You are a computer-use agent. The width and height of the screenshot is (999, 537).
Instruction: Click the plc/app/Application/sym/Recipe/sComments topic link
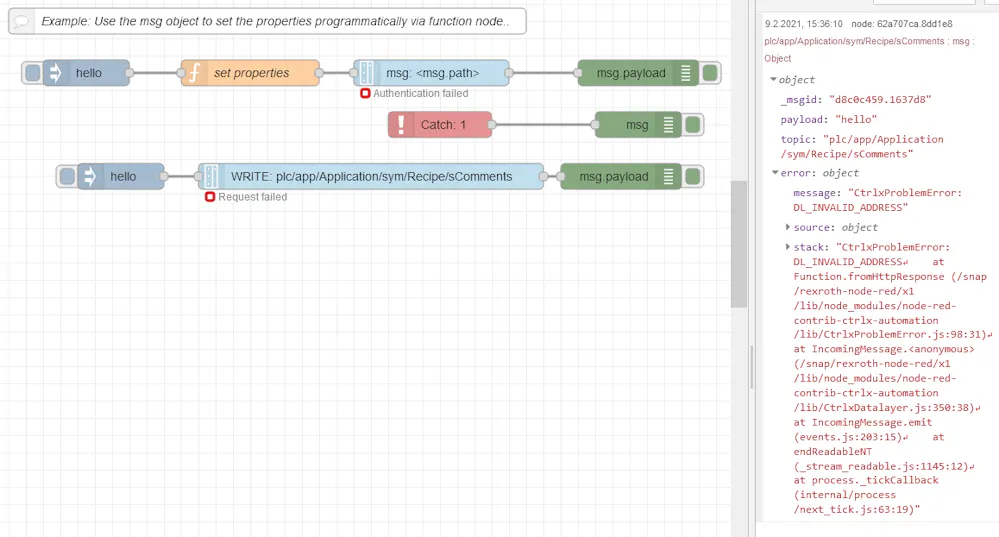click(x=854, y=41)
